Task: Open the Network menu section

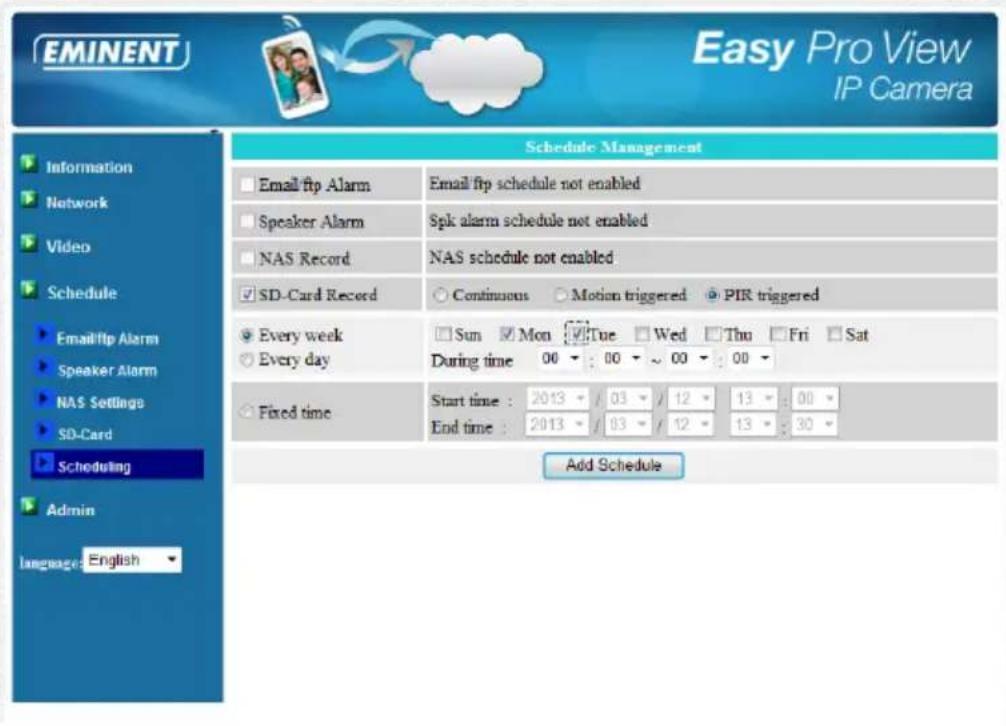Action: click(x=76, y=203)
